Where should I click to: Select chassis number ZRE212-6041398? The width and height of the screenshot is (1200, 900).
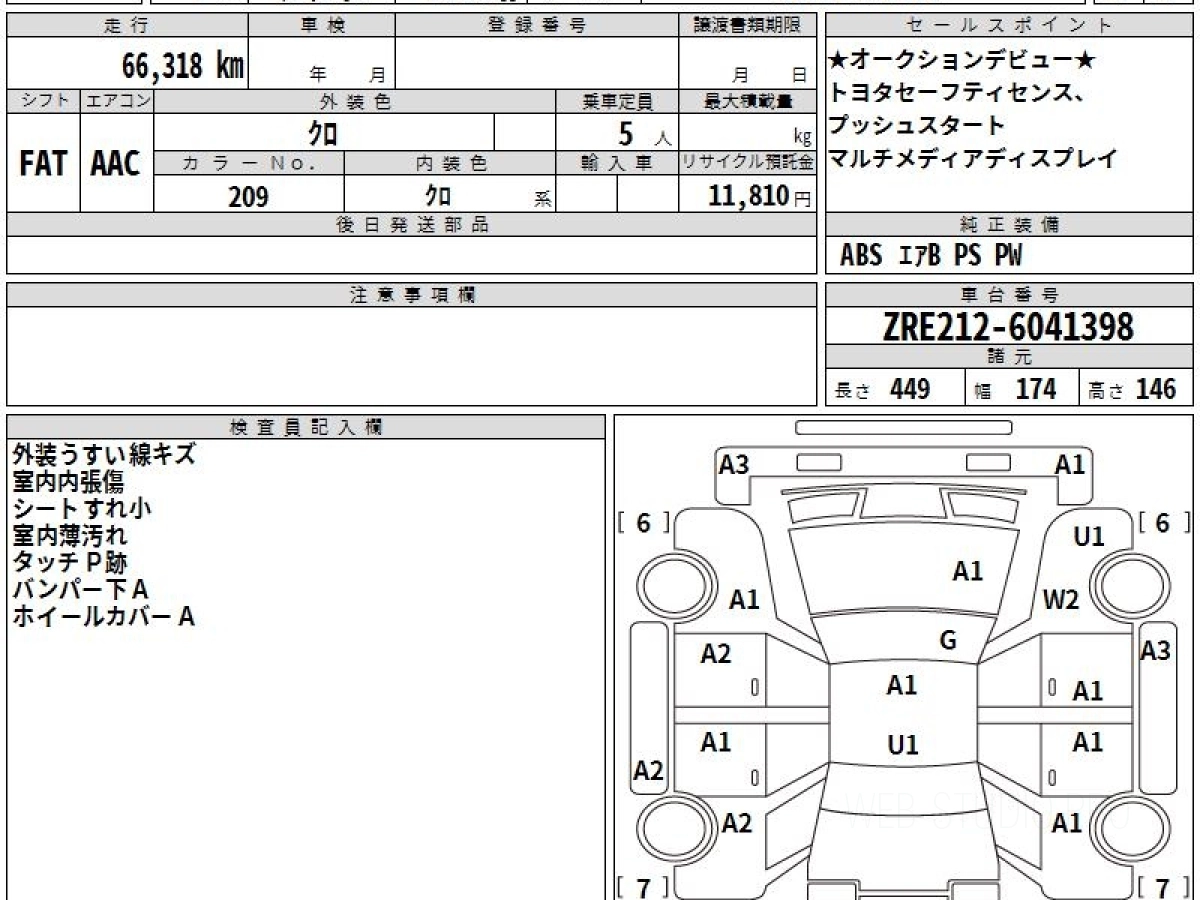(x=1008, y=327)
